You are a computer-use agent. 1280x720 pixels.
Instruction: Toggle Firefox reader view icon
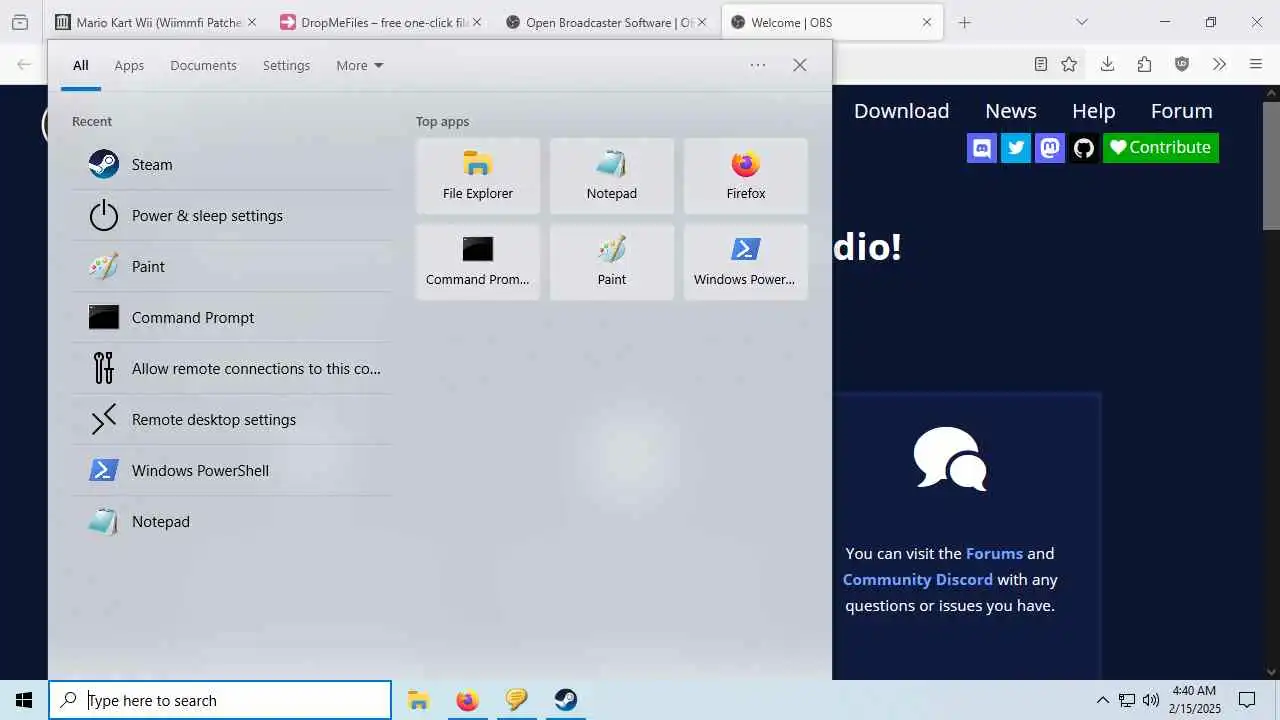point(1041,64)
